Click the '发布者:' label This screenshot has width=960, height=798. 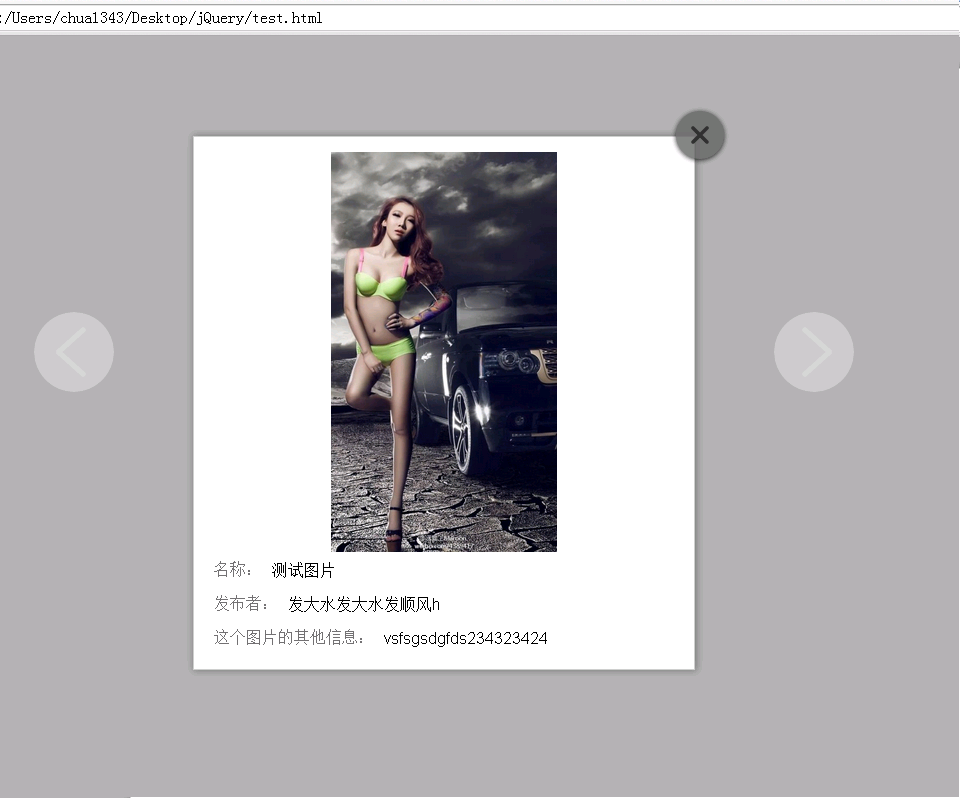click(241, 604)
